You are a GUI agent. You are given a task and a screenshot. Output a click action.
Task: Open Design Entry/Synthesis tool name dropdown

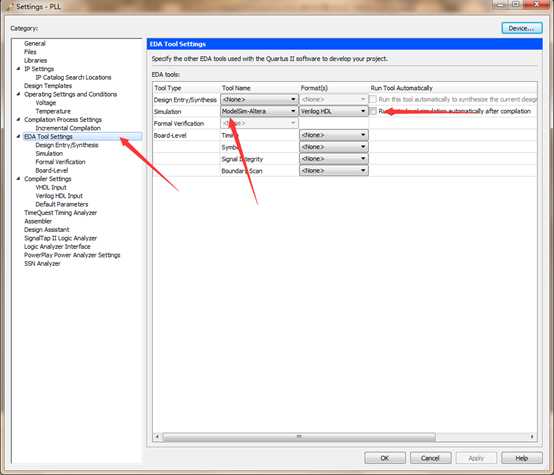(x=259, y=100)
